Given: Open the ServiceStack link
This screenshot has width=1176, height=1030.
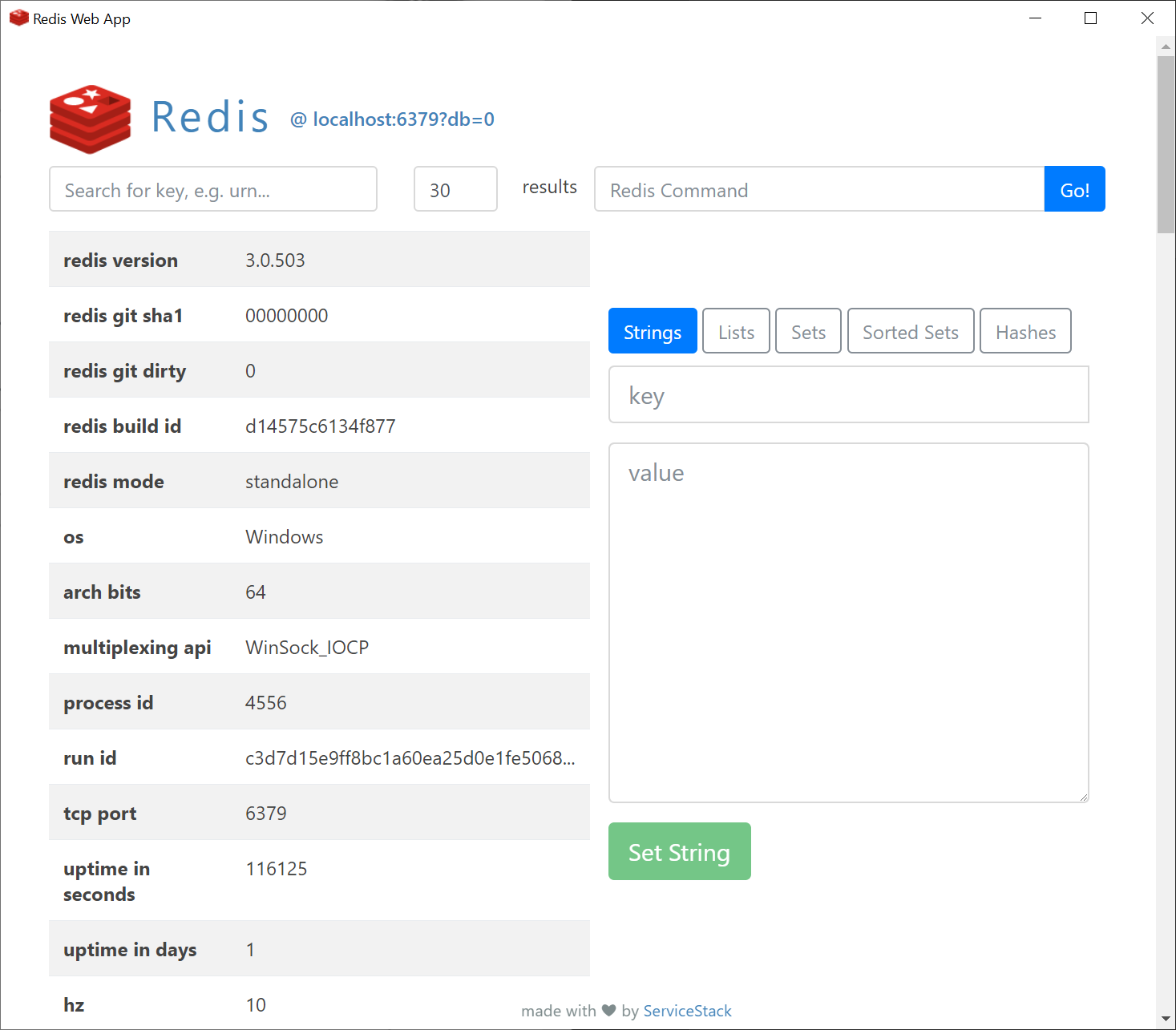Looking at the screenshot, I should (688, 1011).
